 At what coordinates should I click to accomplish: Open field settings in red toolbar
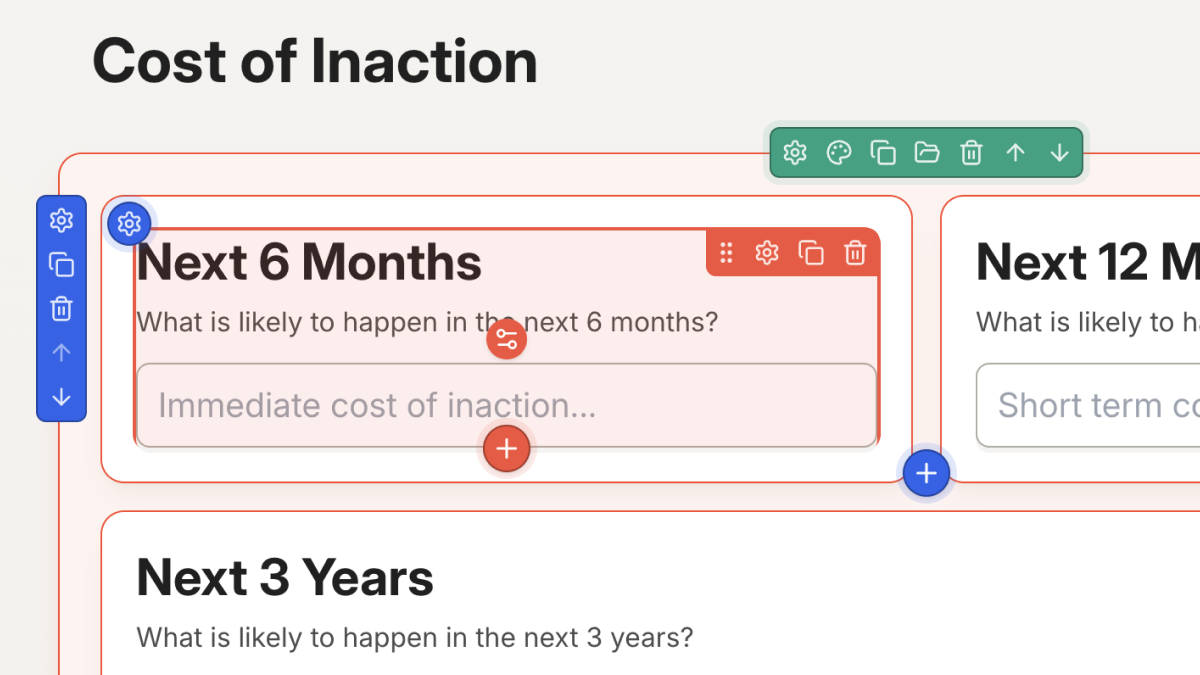[x=767, y=253]
